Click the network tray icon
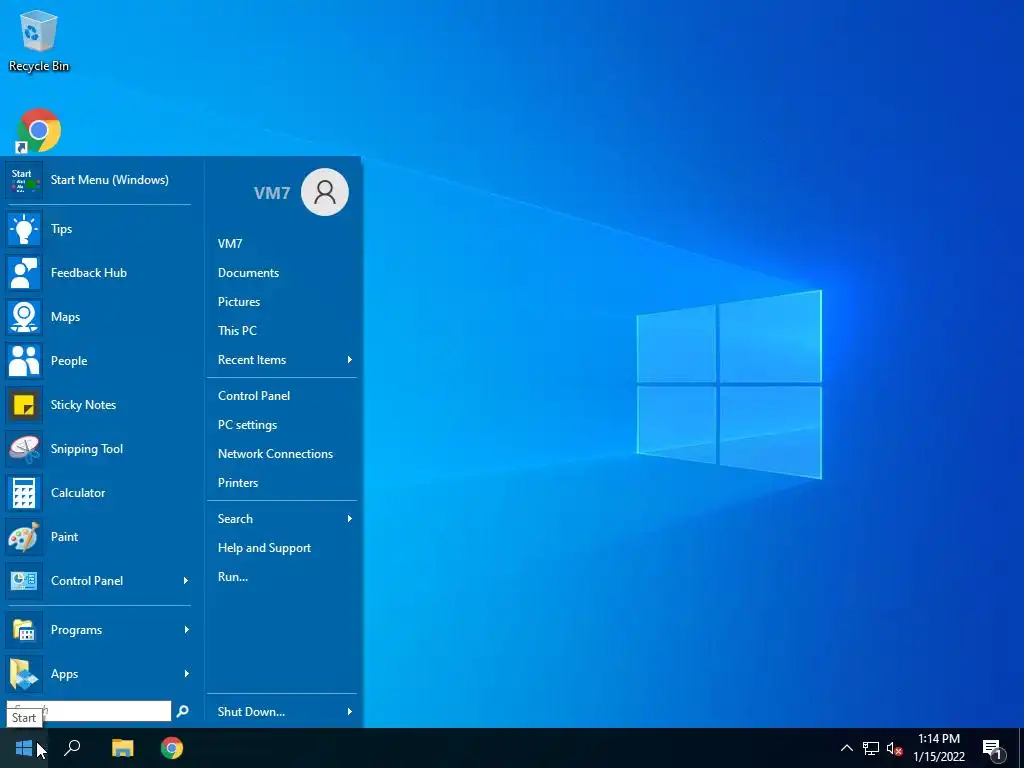Screen dimensions: 1024x768 pyautogui.click(x=871, y=748)
